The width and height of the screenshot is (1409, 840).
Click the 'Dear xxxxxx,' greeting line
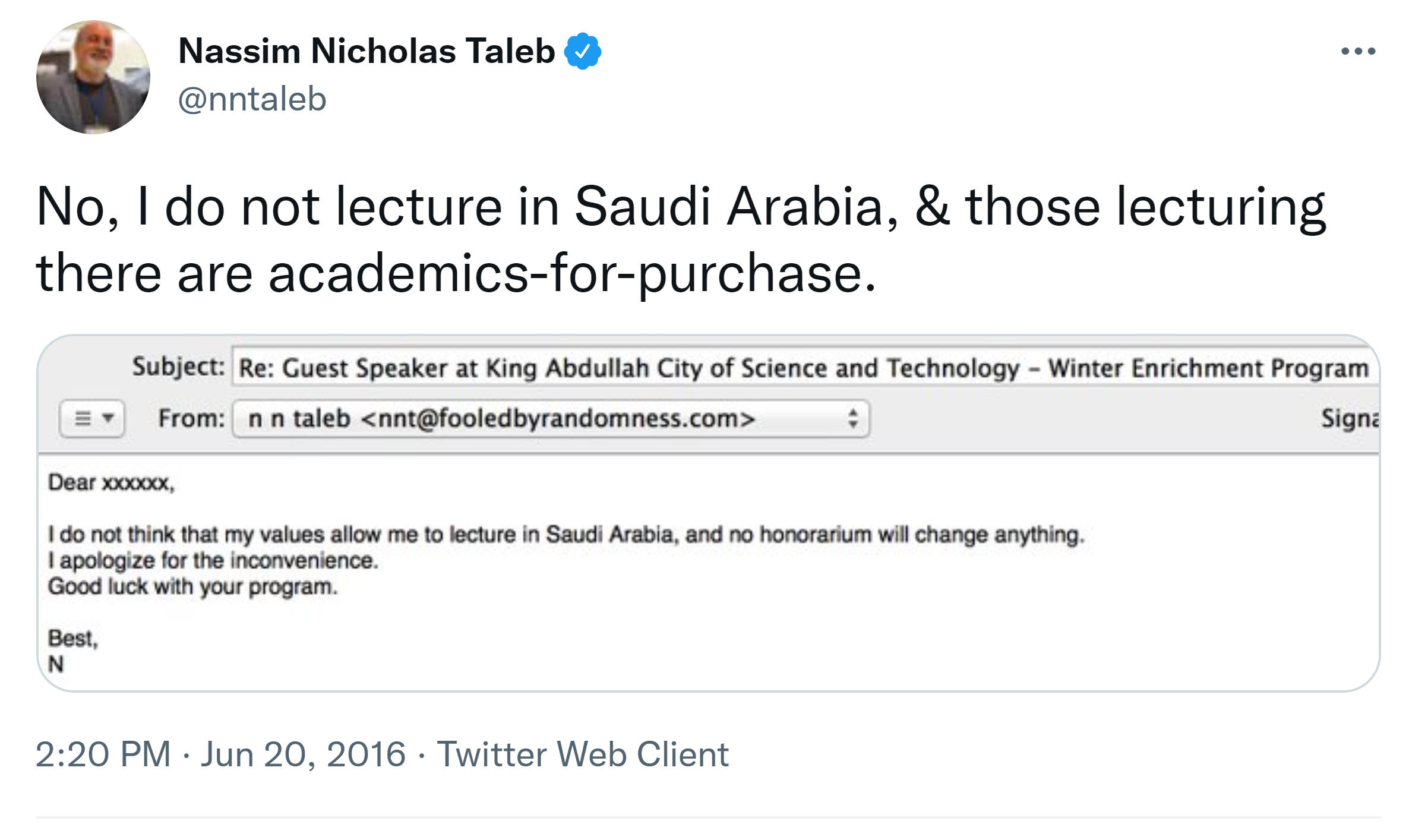pyautogui.click(x=111, y=482)
